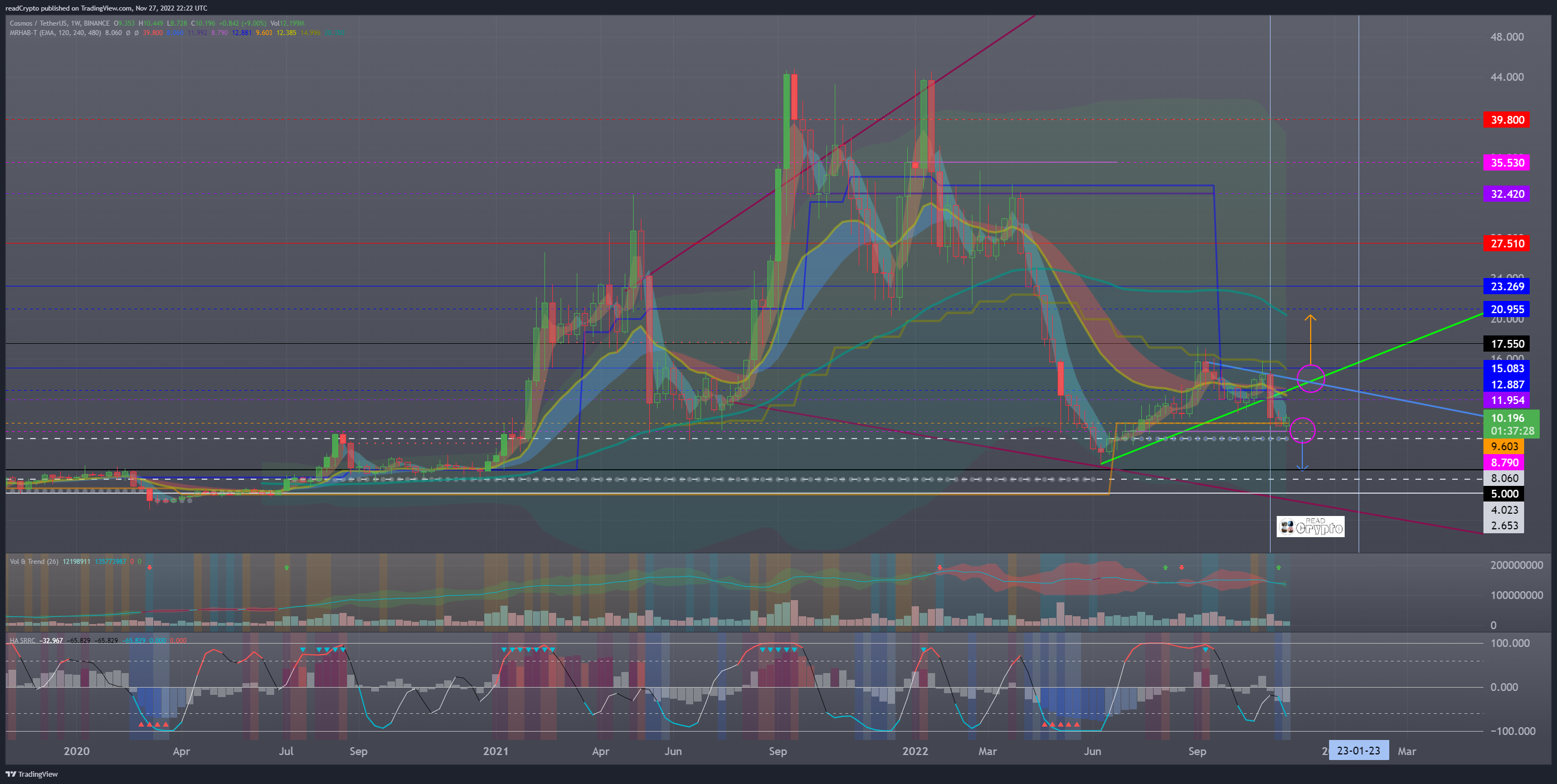Click the blue 23.269 price label
This screenshot has width=1557, height=784.
[1507, 286]
